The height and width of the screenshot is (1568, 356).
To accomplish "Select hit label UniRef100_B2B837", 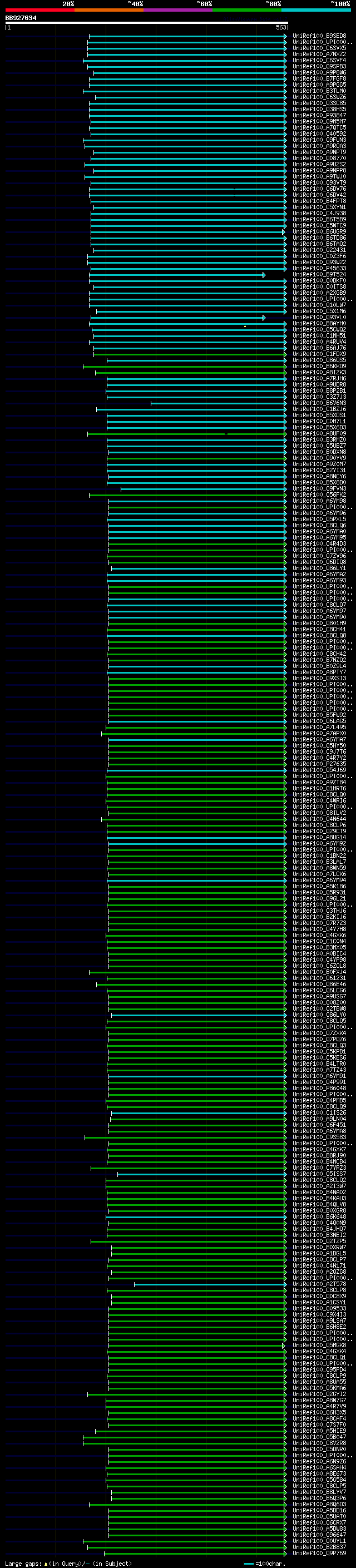I will (319, 1547).
